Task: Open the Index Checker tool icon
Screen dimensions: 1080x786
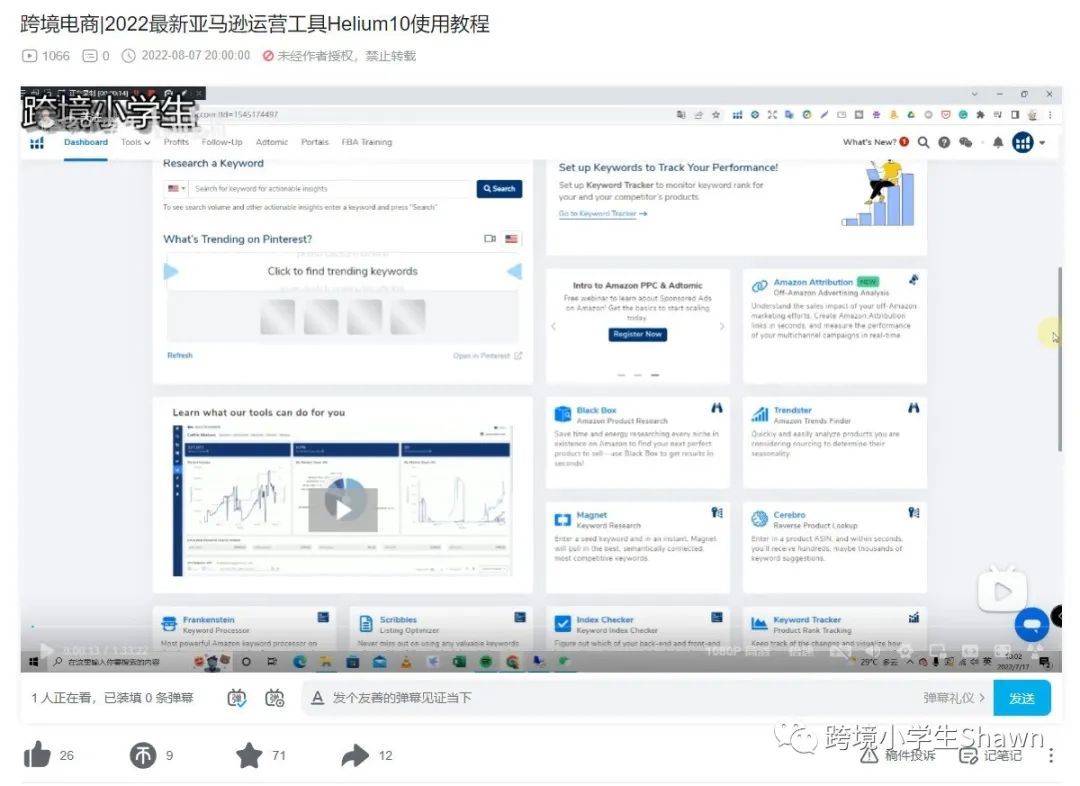Action: (x=563, y=624)
